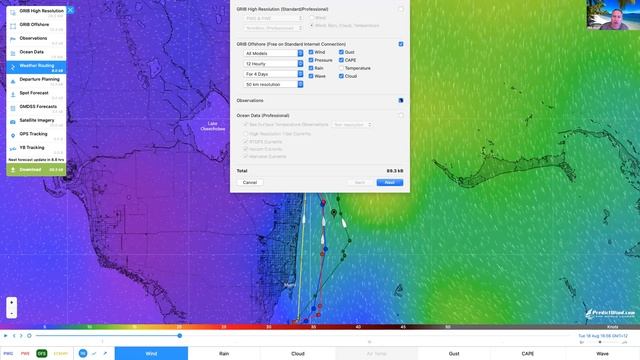This screenshot has height=360, width=640.
Task: Click the black waypoint pin on route
Action: pyautogui.click(x=334, y=213)
